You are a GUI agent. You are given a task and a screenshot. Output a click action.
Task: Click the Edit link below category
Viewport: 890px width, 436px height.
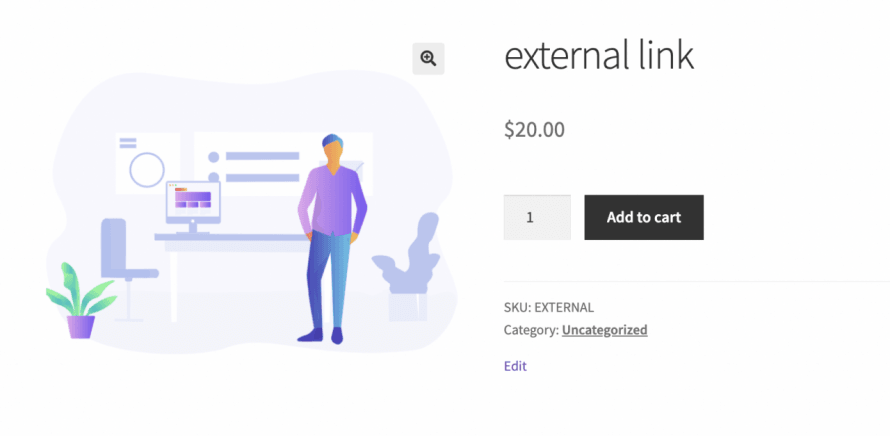515,366
